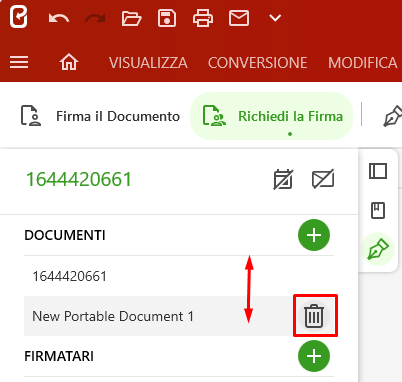Go to the Home tab
The width and height of the screenshot is (402, 382).
point(69,62)
